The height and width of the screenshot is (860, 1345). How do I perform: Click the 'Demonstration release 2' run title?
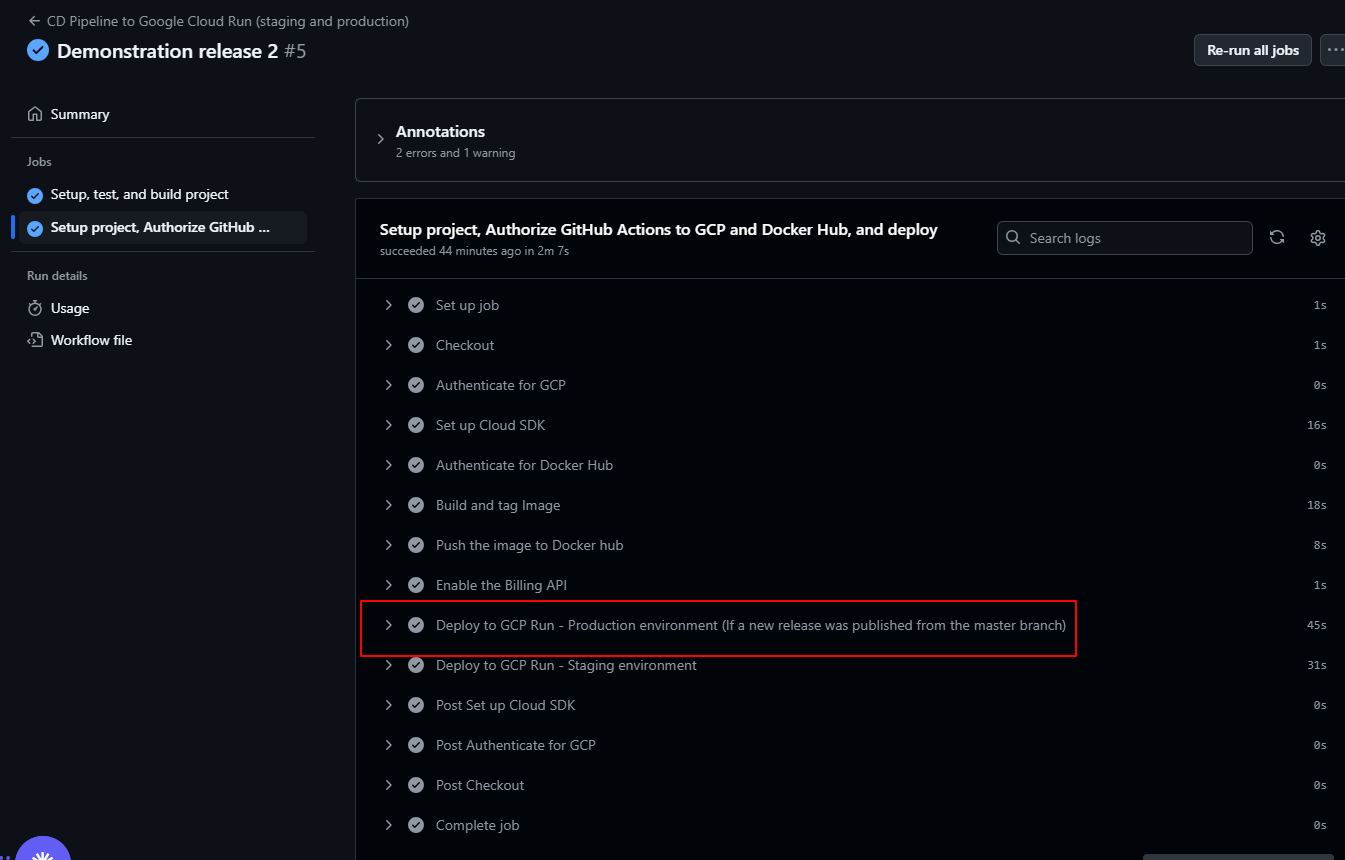click(x=167, y=51)
